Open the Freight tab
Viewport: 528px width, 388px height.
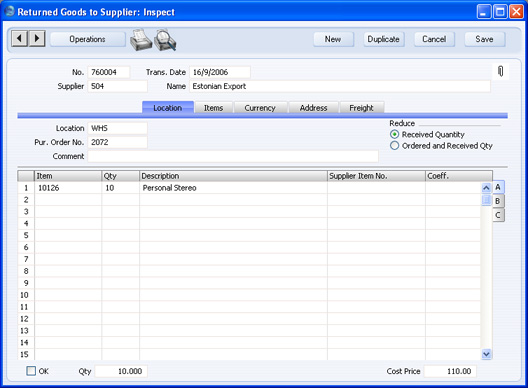[362, 108]
